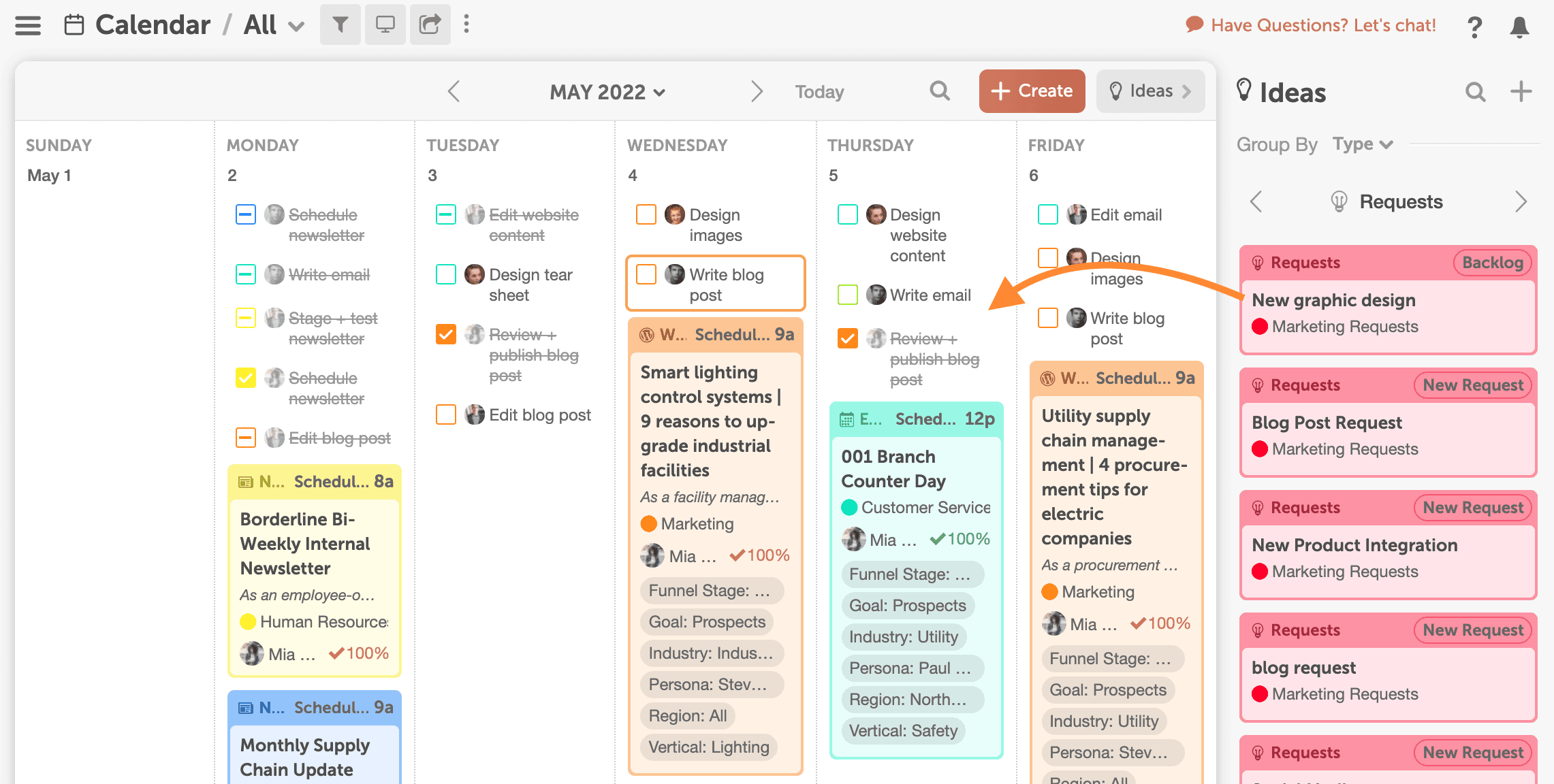Click the chat bubble icon
1554x784 pixels.
point(1194,24)
